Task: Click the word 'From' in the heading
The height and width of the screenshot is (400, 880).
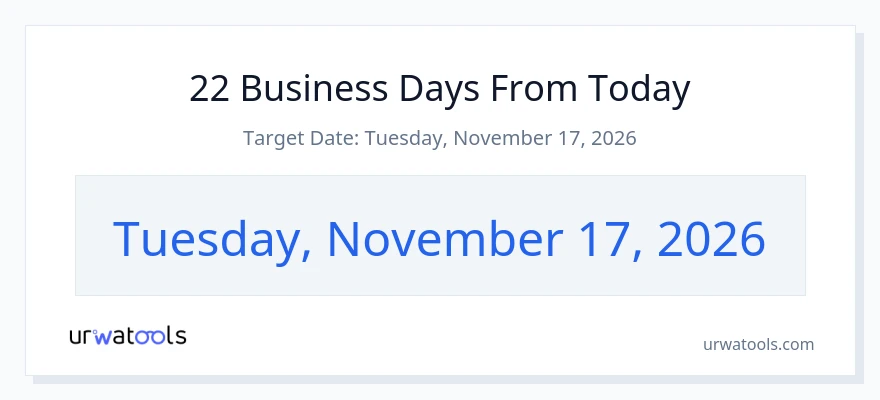Action: click(534, 89)
